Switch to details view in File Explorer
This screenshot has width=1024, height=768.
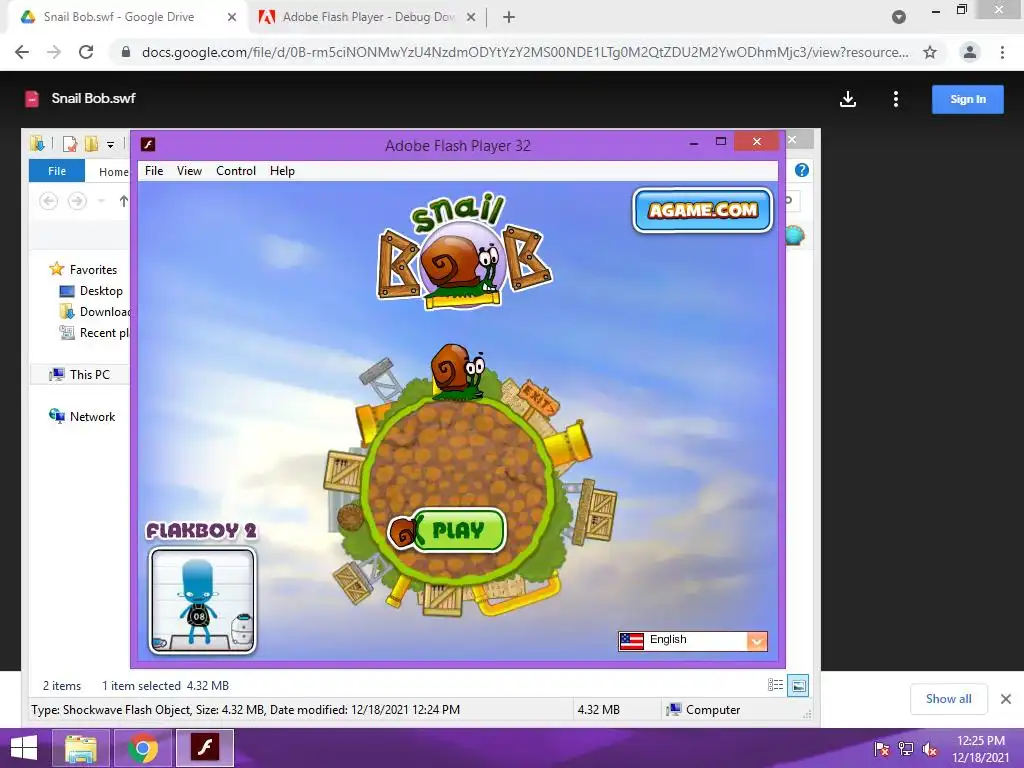[775, 685]
